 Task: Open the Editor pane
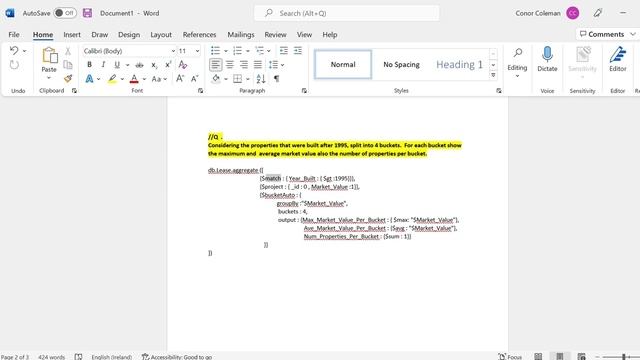coord(618,59)
